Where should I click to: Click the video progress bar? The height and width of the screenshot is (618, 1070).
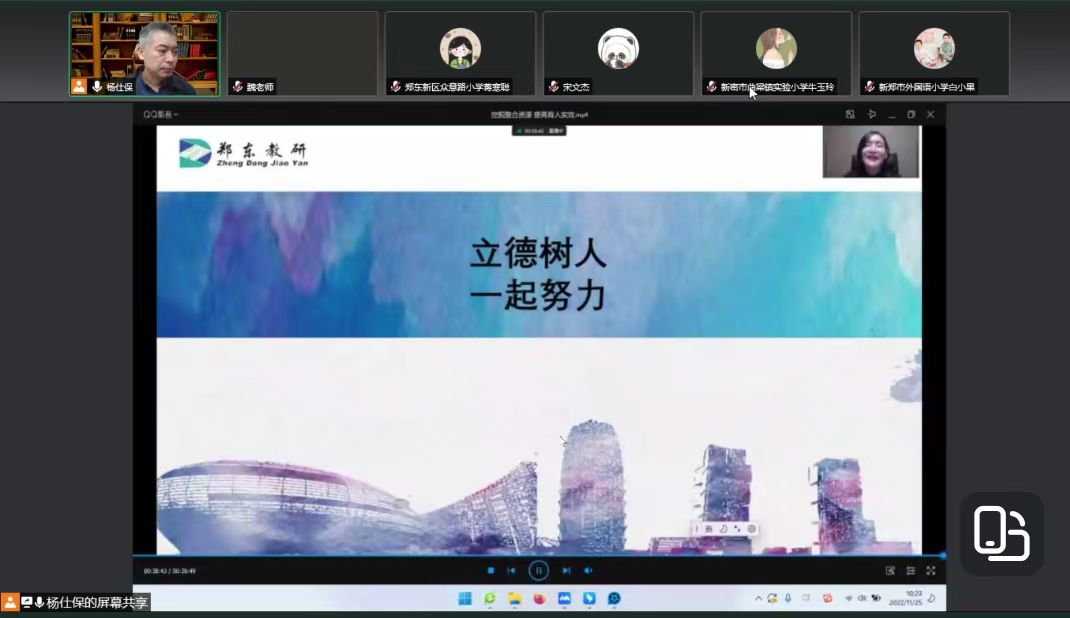(x=539, y=555)
